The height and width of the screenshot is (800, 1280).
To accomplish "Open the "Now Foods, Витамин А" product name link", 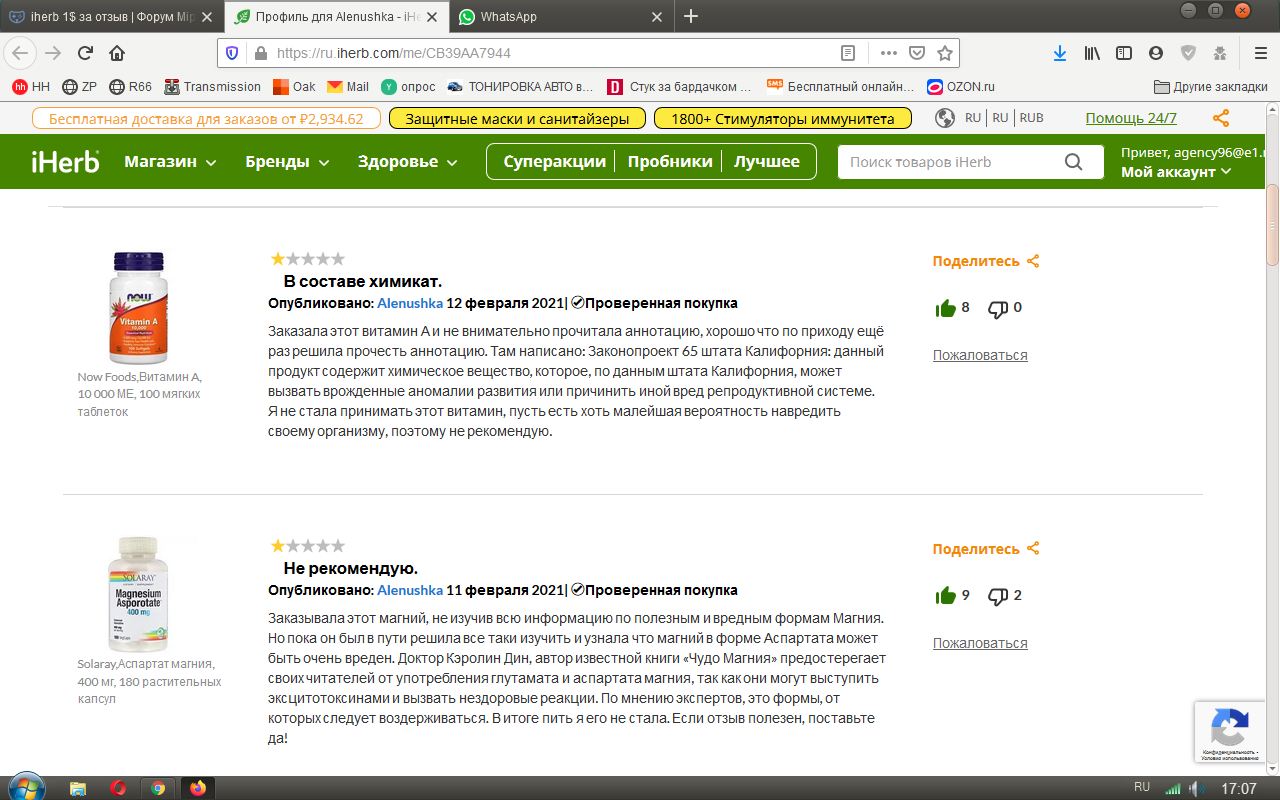I will 140,394.
